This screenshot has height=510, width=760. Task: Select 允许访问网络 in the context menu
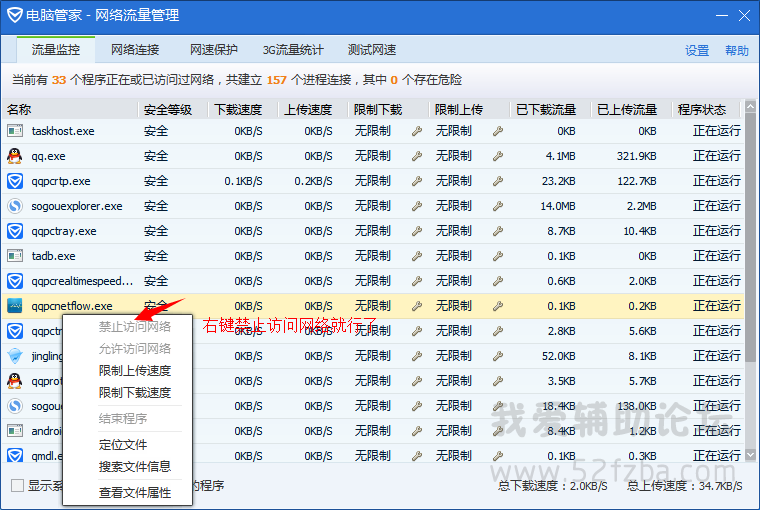point(135,349)
